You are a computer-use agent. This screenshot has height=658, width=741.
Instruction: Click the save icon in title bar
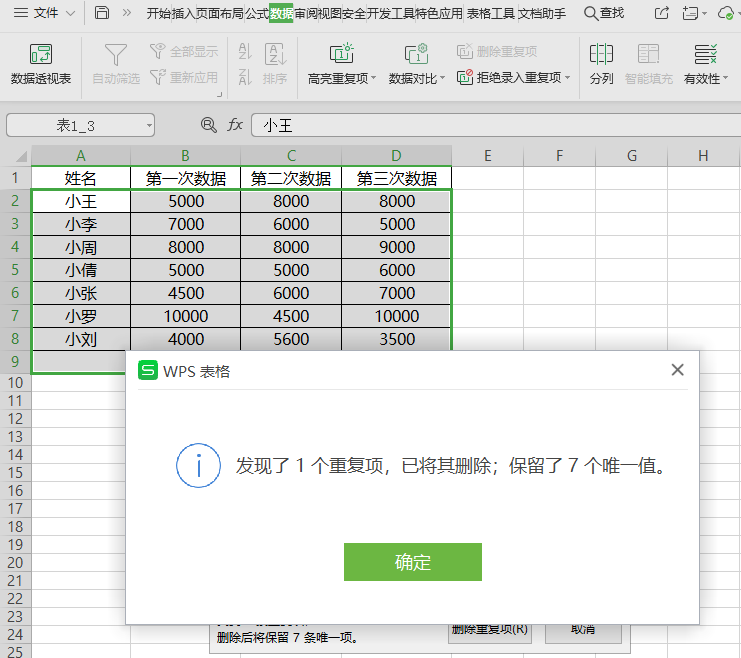click(x=102, y=13)
